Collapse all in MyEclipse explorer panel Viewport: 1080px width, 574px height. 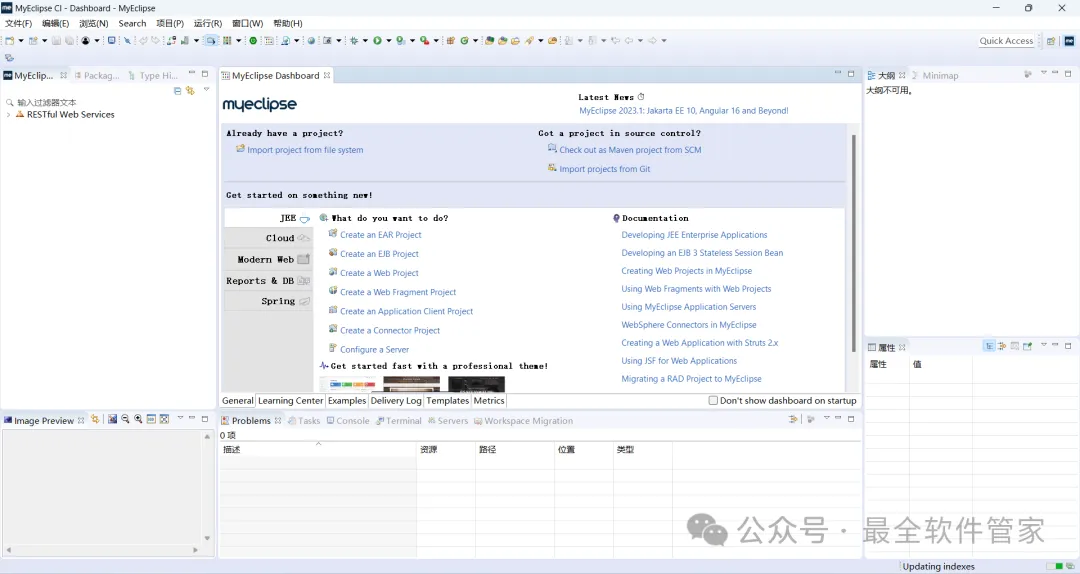(178, 90)
